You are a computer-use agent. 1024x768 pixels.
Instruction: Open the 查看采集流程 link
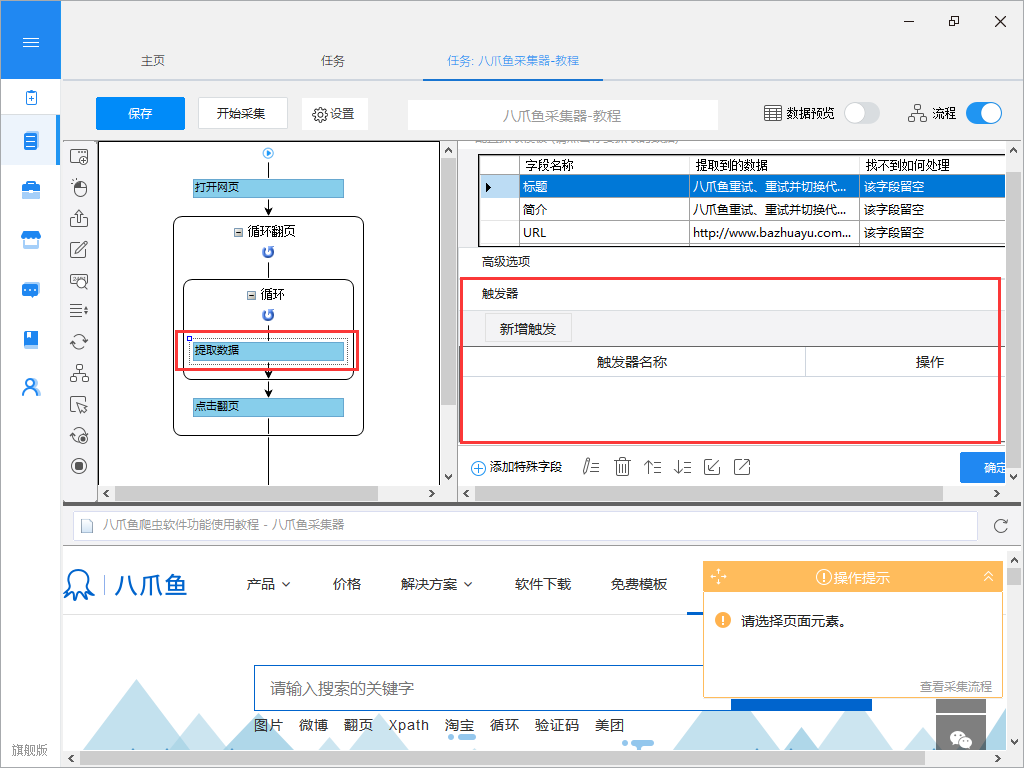point(955,686)
